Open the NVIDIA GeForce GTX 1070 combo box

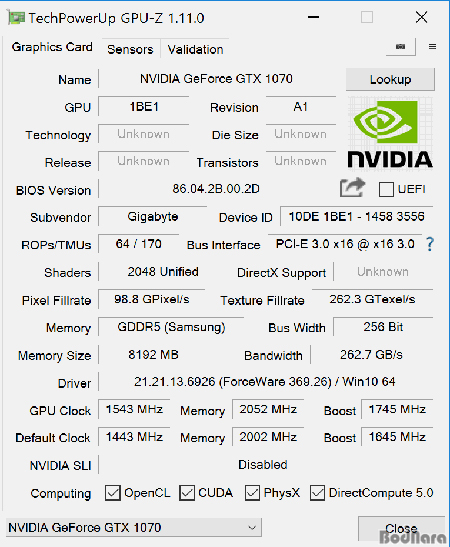pyautogui.click(x=134, y=527)
